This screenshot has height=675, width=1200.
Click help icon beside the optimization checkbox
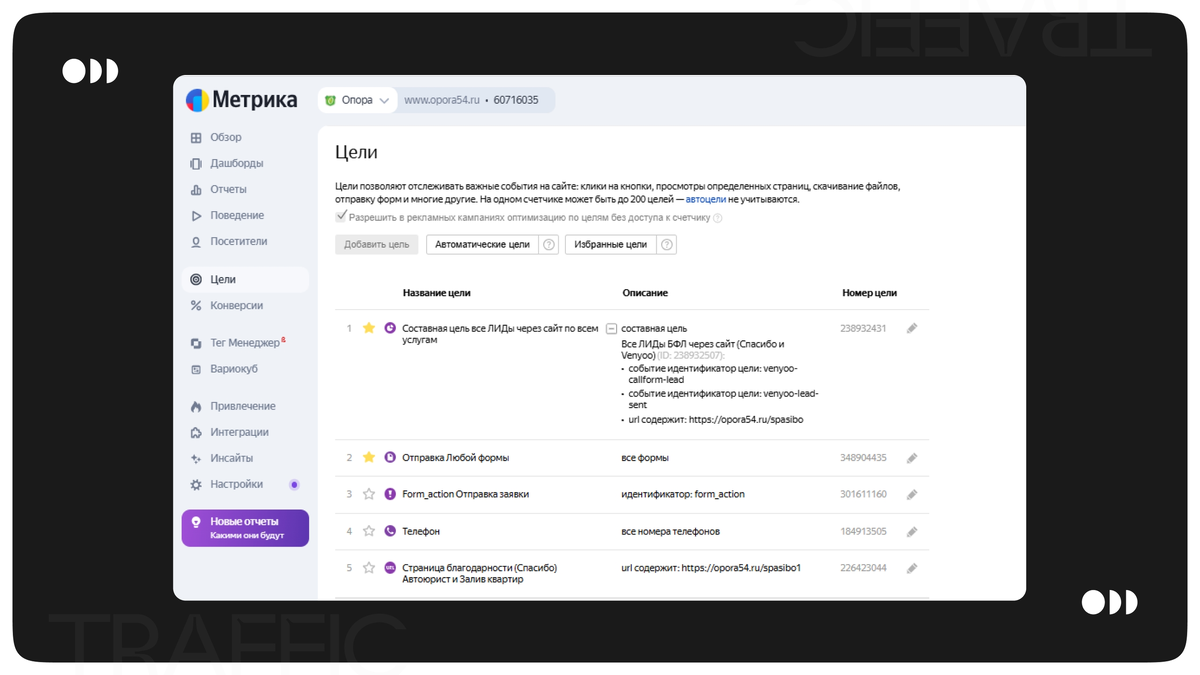pos(717,217)
